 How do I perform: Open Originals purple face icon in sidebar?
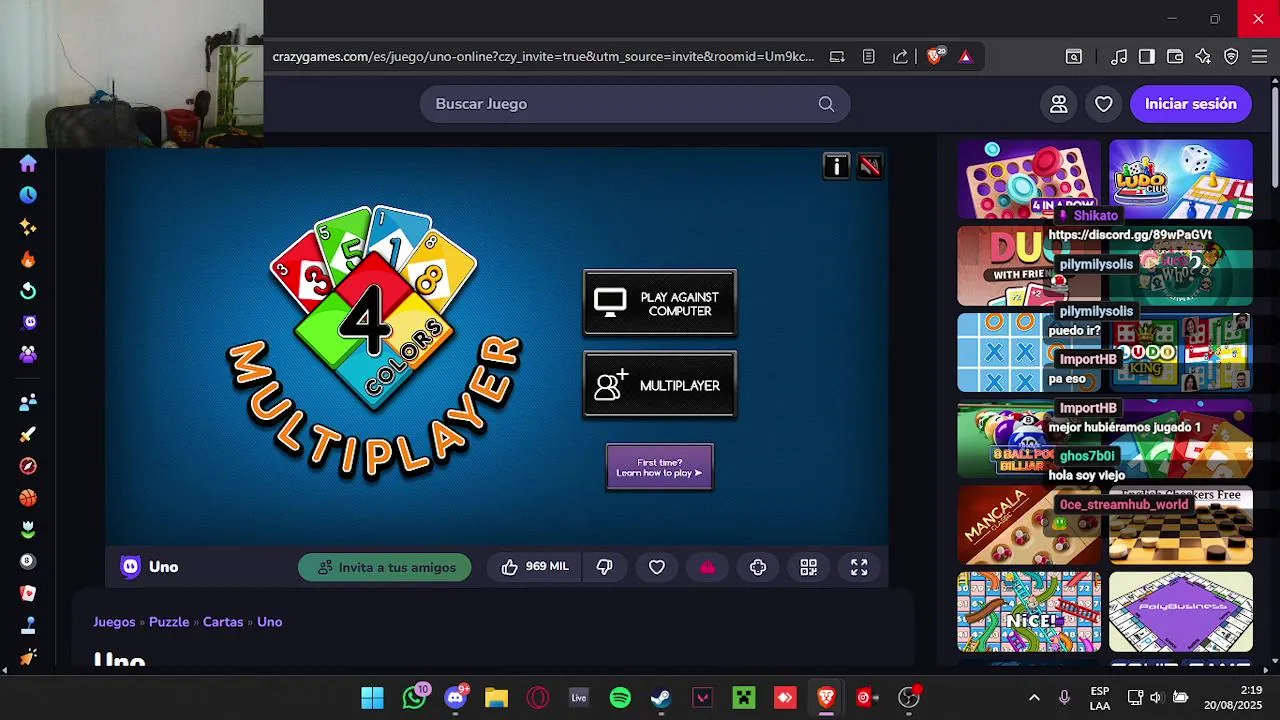[28, 322]
